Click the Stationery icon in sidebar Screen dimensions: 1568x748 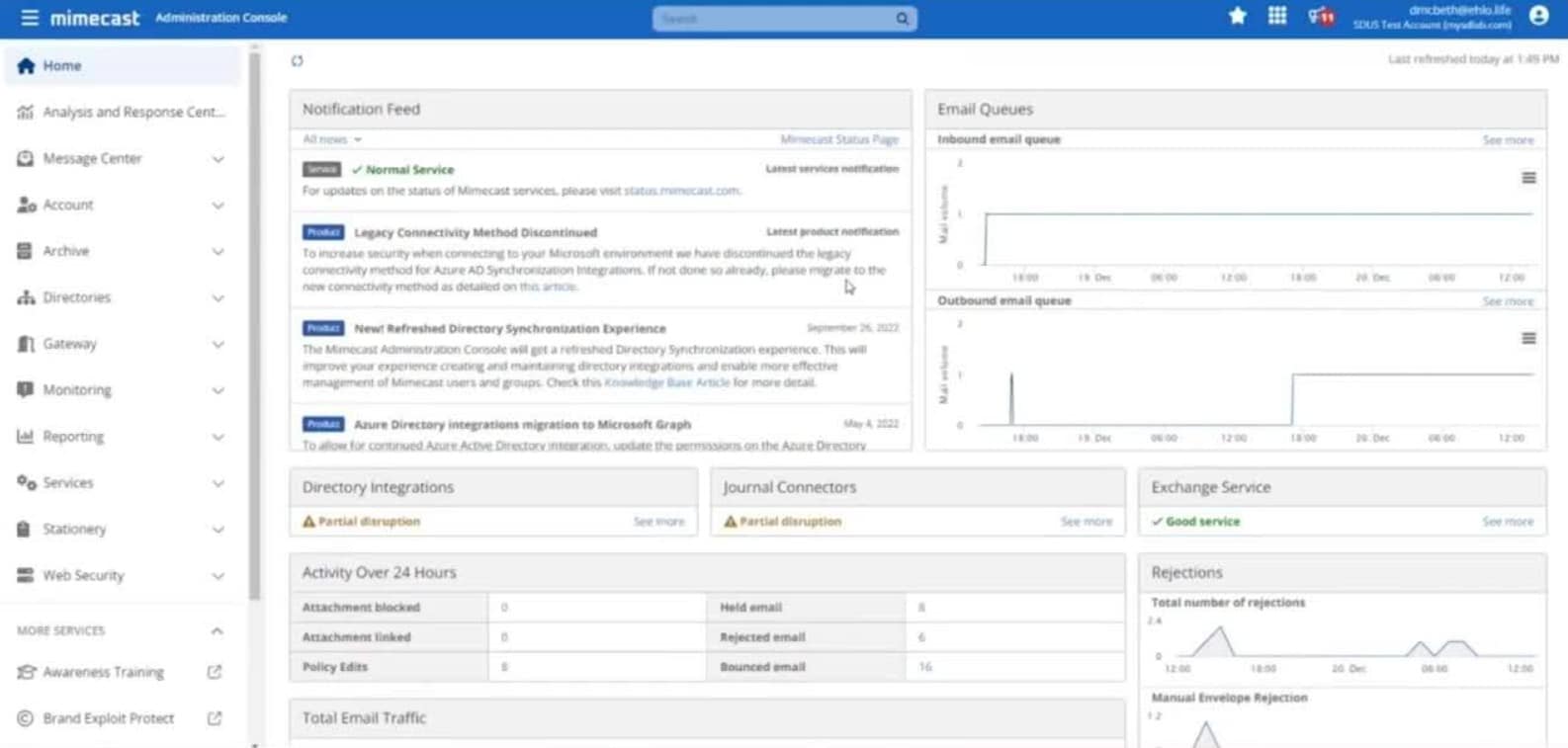point(24,529)
